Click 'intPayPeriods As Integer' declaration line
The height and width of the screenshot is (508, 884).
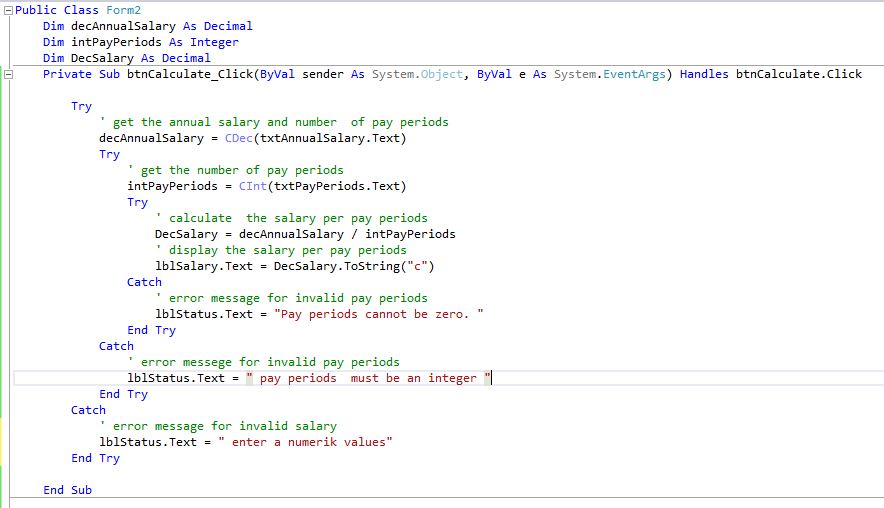155,42
